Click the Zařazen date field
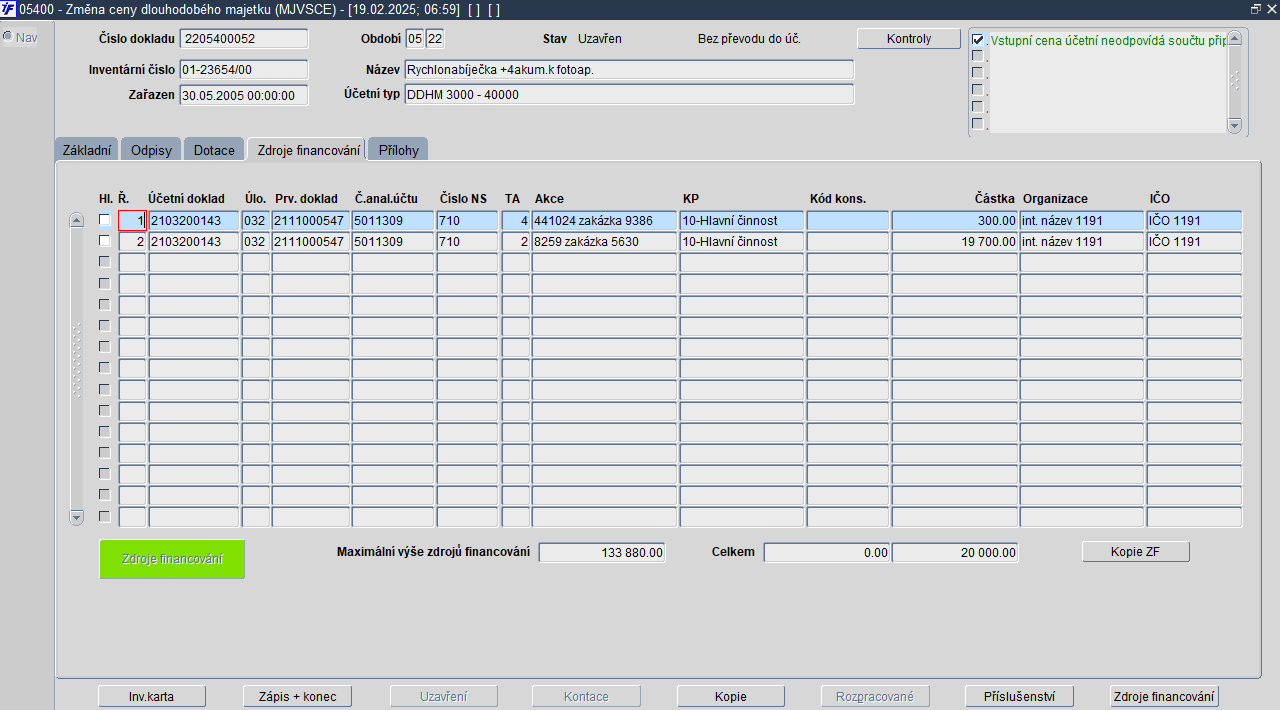Screen dimensions: 1280x710 [244, 95]
